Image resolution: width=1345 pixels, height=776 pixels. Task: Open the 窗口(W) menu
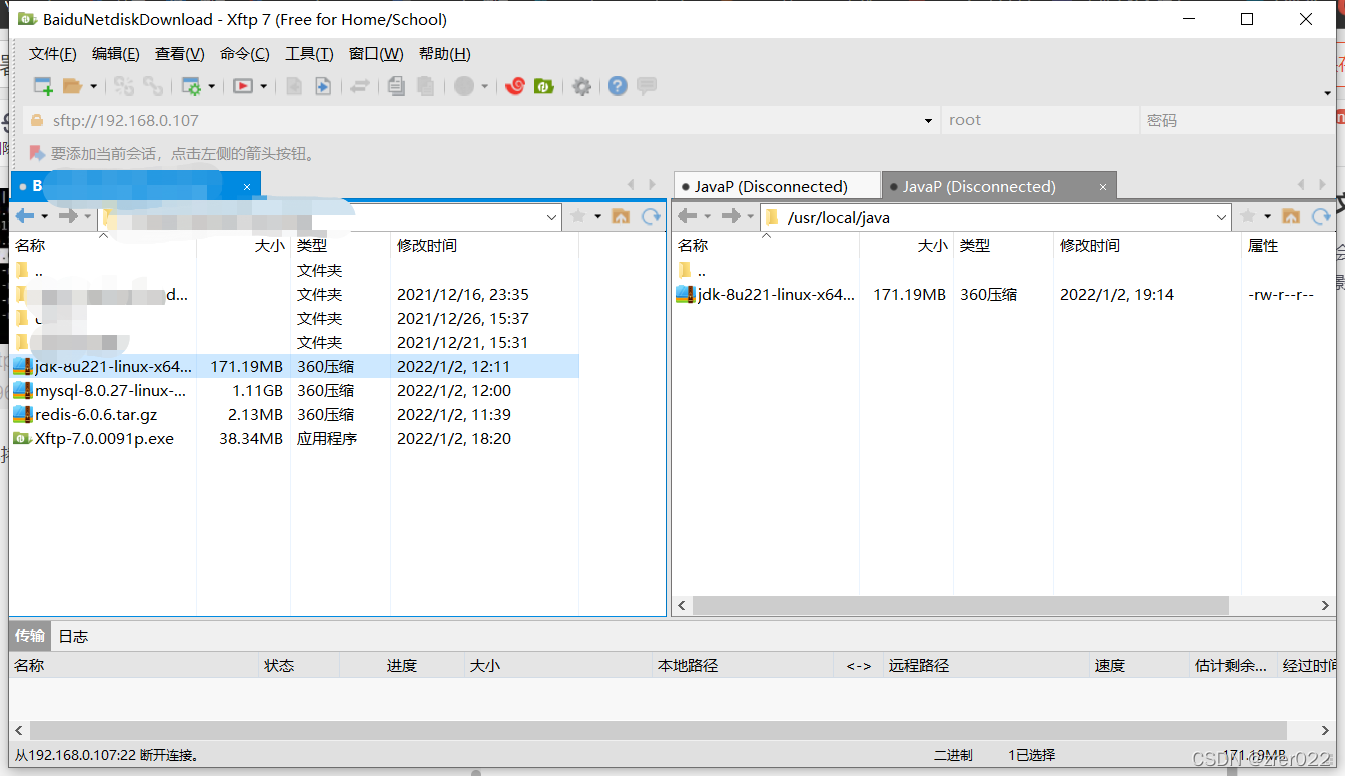coord(376,54)
